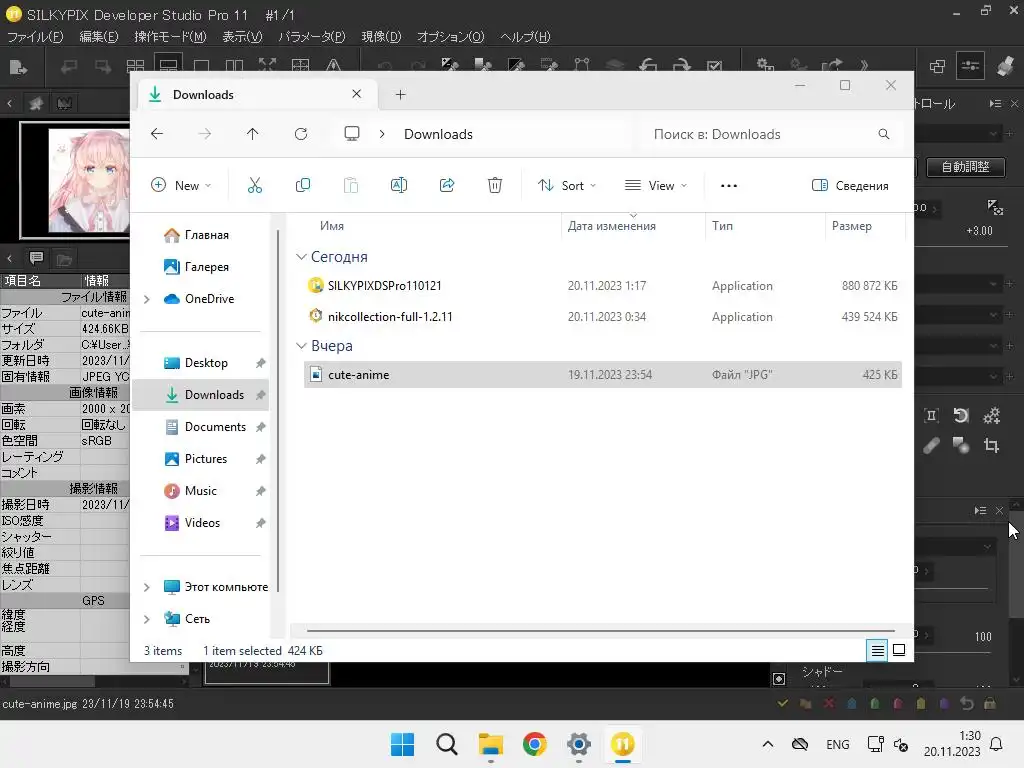Click the fullscreen expand arrows icon
Viewport: 1024px width, 768px height.
coord(267,65)
